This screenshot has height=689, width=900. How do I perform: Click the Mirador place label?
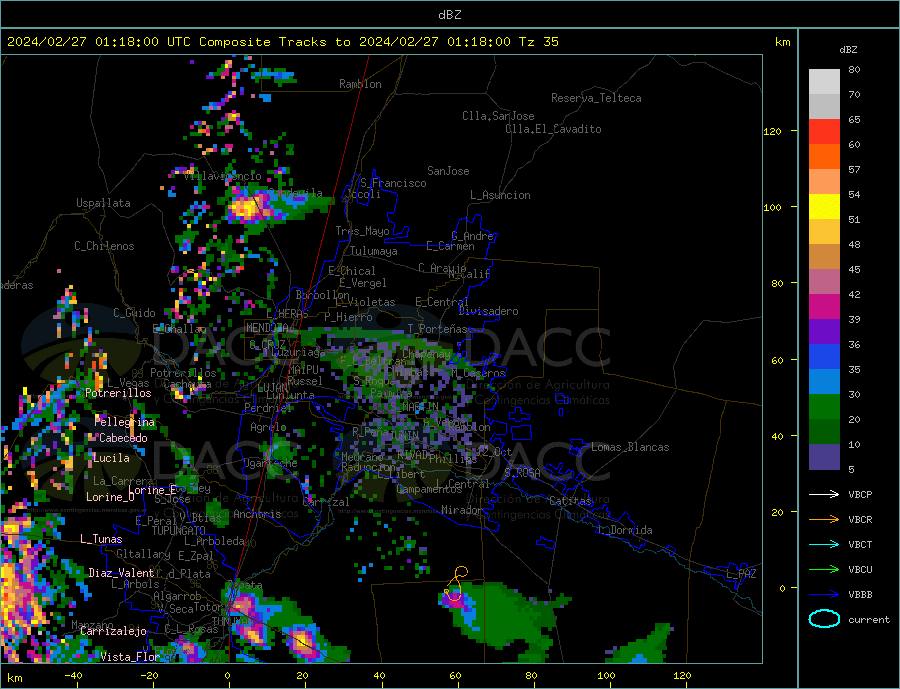pyautogui.click(x=461, y=510)
